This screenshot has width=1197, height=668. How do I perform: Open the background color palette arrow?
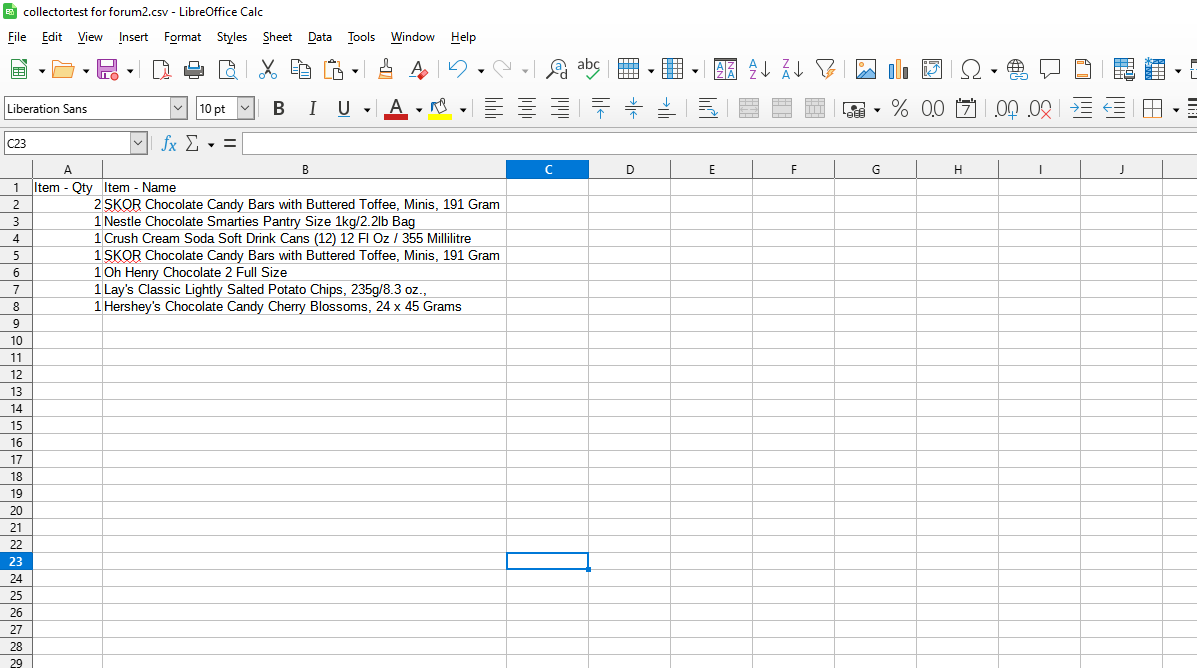(463, 110)
